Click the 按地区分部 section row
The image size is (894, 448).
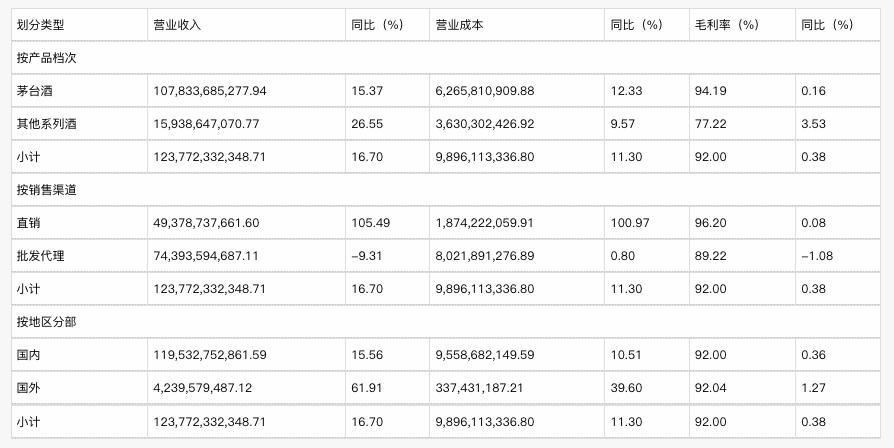pyautogui.click(x=46, y=321)
